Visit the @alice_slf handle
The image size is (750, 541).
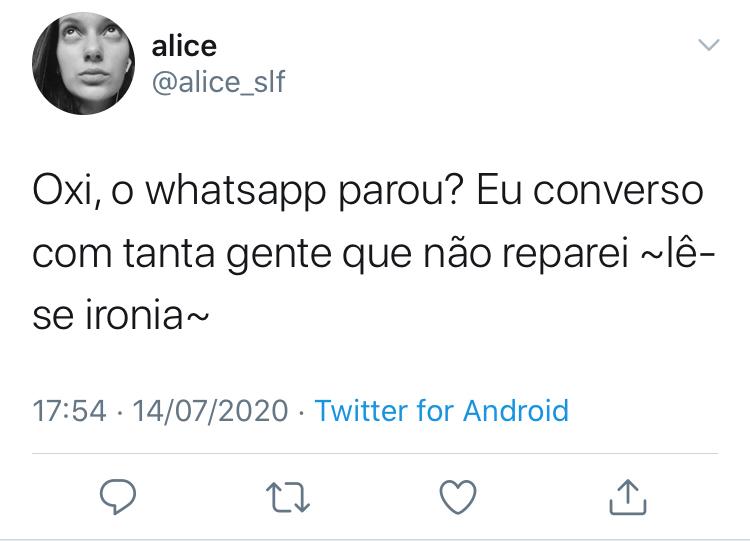coord(219,82)
